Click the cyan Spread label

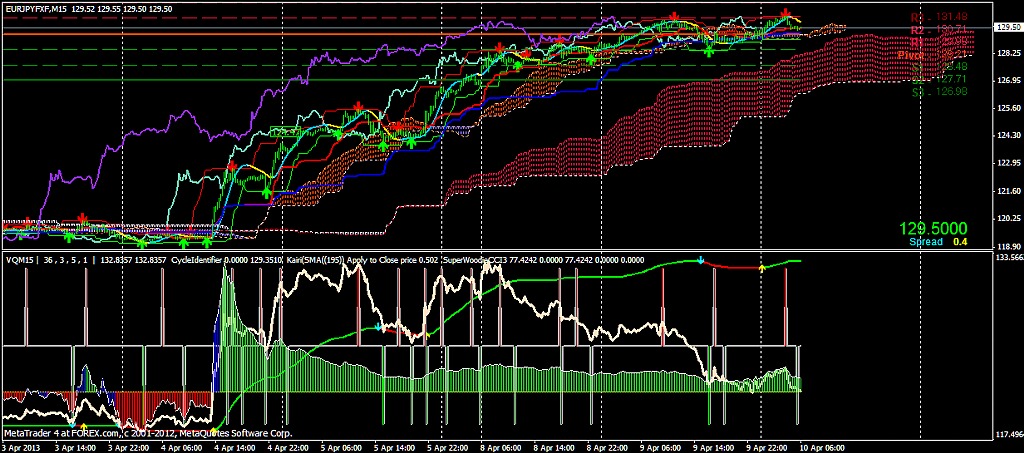pyautogui.click(x=926, y=242)
